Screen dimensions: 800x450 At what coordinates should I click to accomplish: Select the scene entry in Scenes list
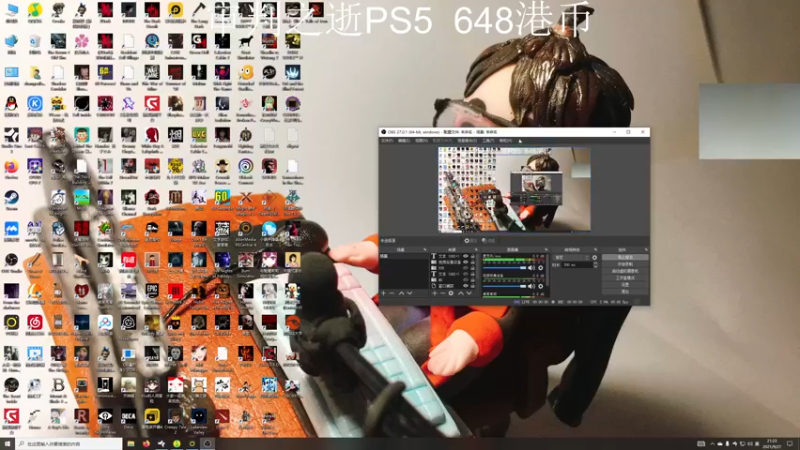(x=404, y=256)
